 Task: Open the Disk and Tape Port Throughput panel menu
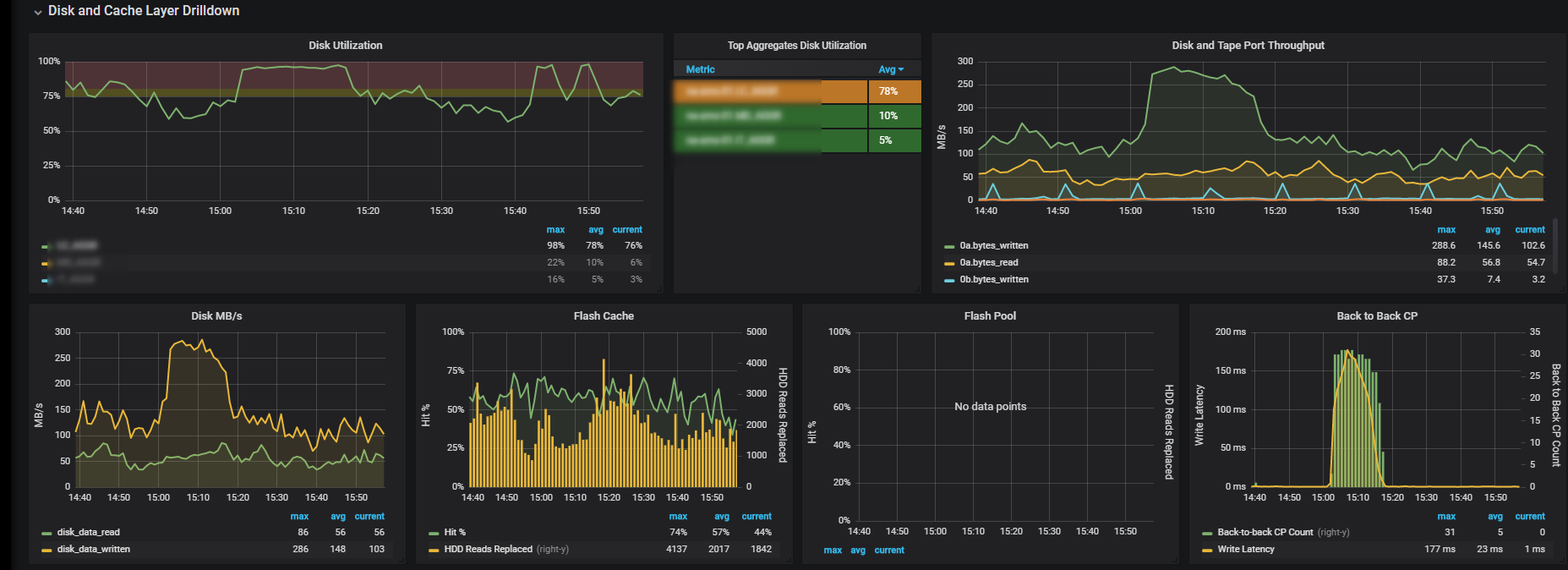pyautogui.click(x=1248, y=46)
